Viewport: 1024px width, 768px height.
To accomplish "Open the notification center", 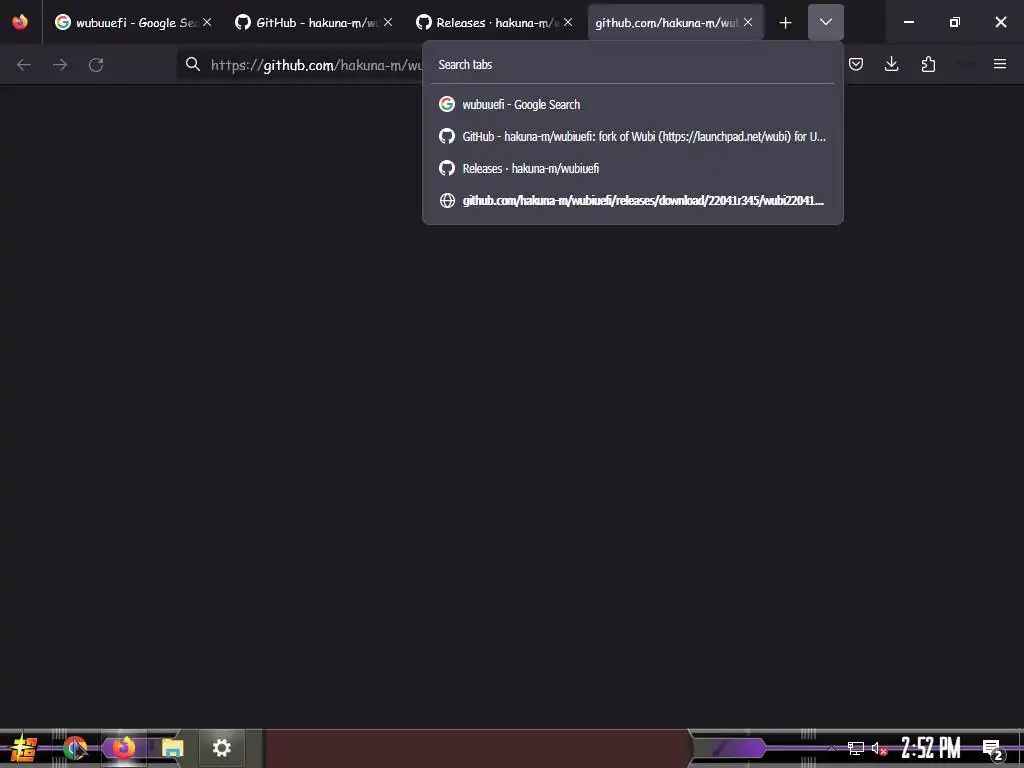I will (993, 749).
